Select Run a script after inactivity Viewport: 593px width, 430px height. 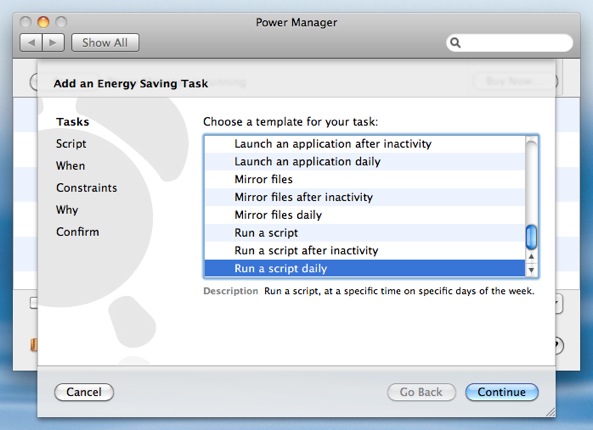click(365, 250)
